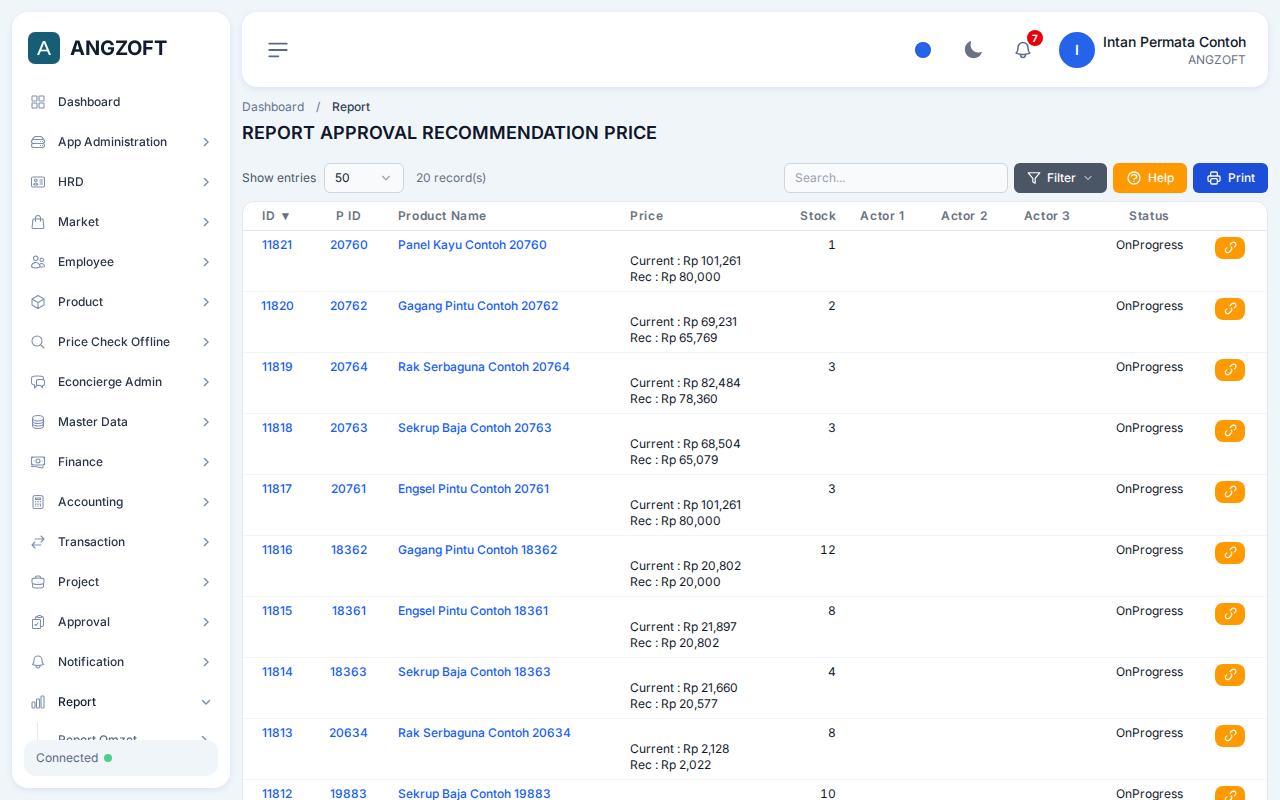Viewport: 1280px width, 800px height.
Task: Open product Sekrup Baja Contoh 18363
Action: pos(474,672)
